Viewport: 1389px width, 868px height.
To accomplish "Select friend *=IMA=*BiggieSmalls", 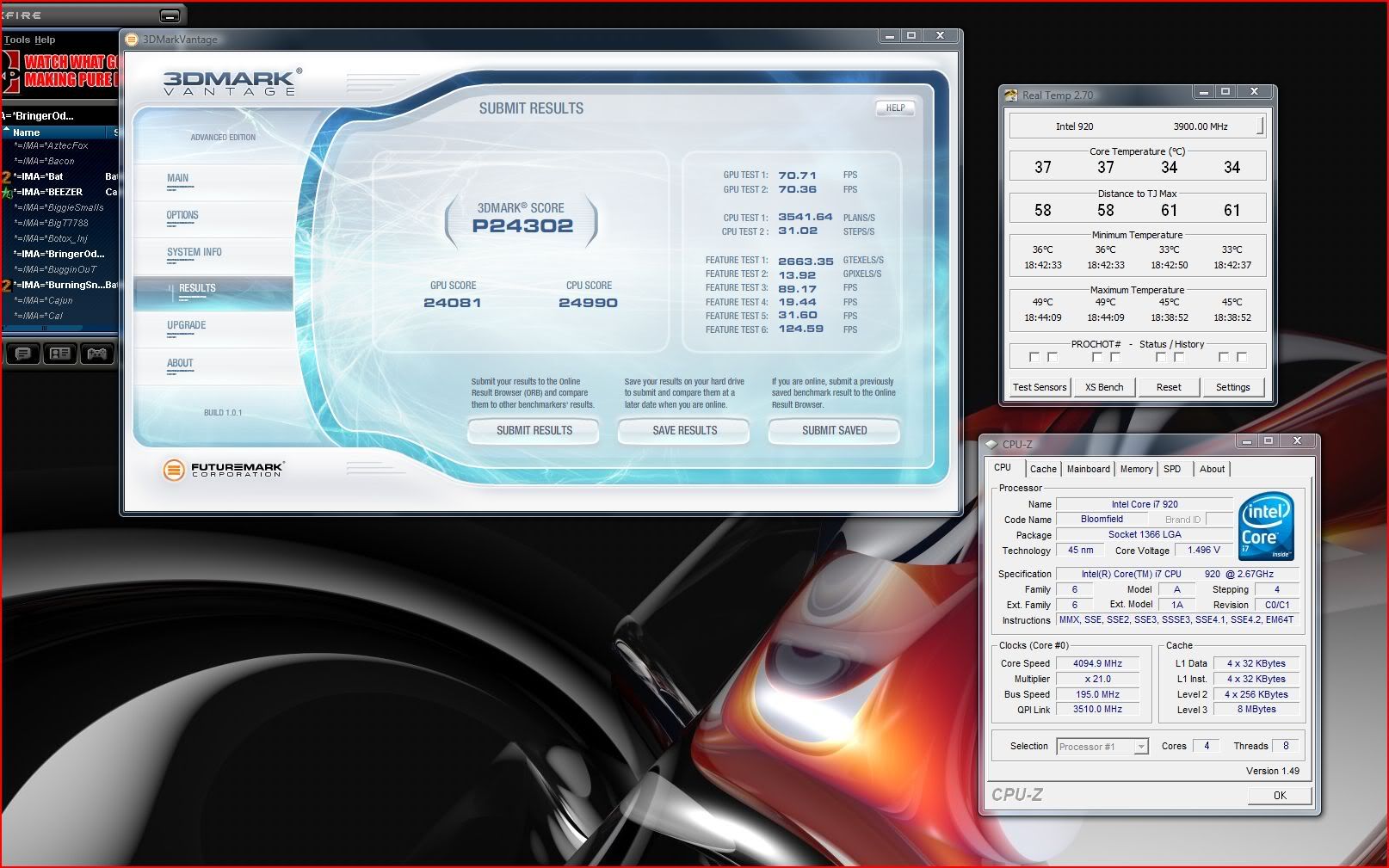I will pos(59,208).
